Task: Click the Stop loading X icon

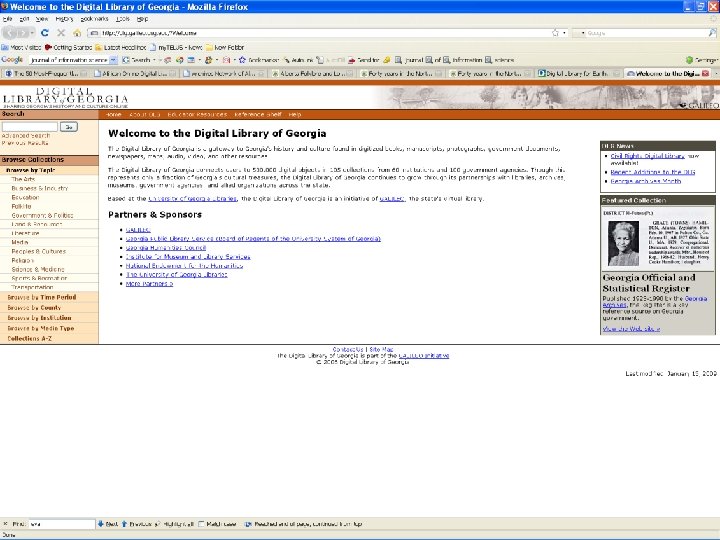Action: click(61, 33)
